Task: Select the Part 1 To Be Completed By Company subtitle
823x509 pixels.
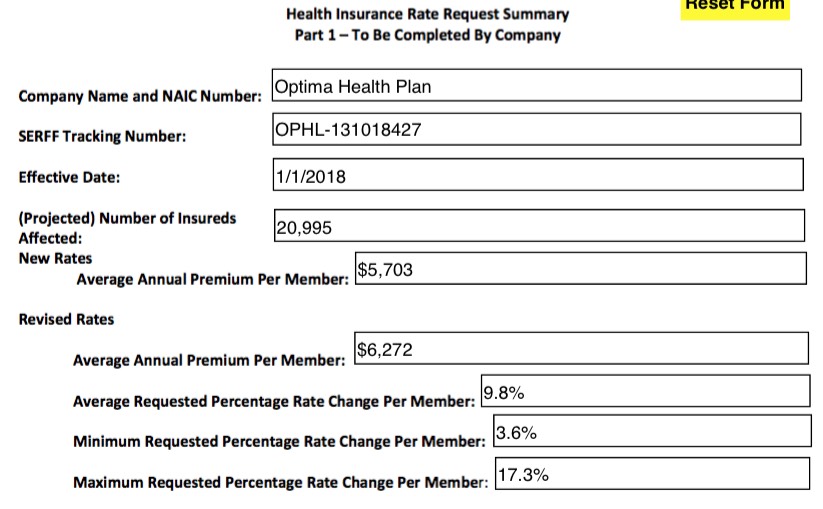Action: pyautogui.click(x=427, y=35)
